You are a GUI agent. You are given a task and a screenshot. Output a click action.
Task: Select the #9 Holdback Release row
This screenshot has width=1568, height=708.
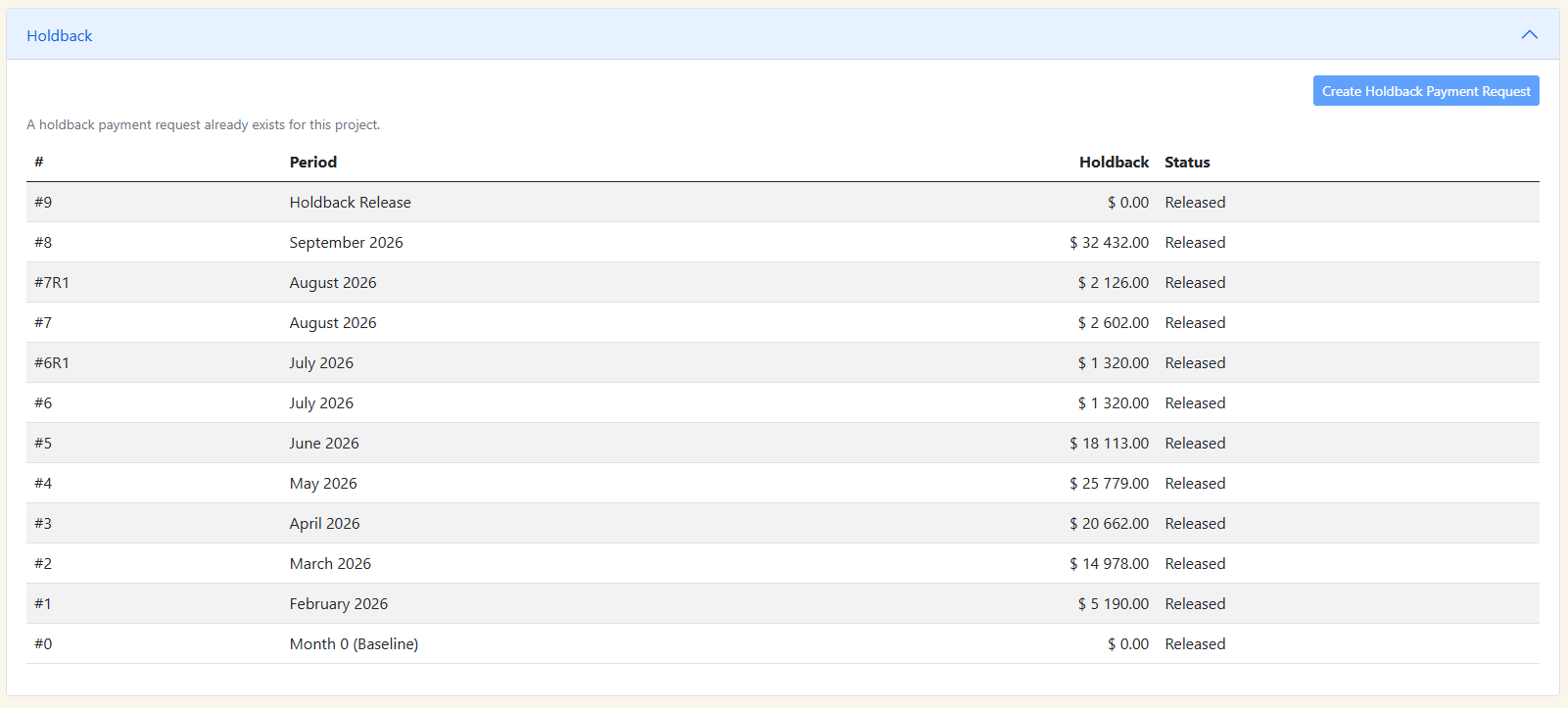(350, 203)
